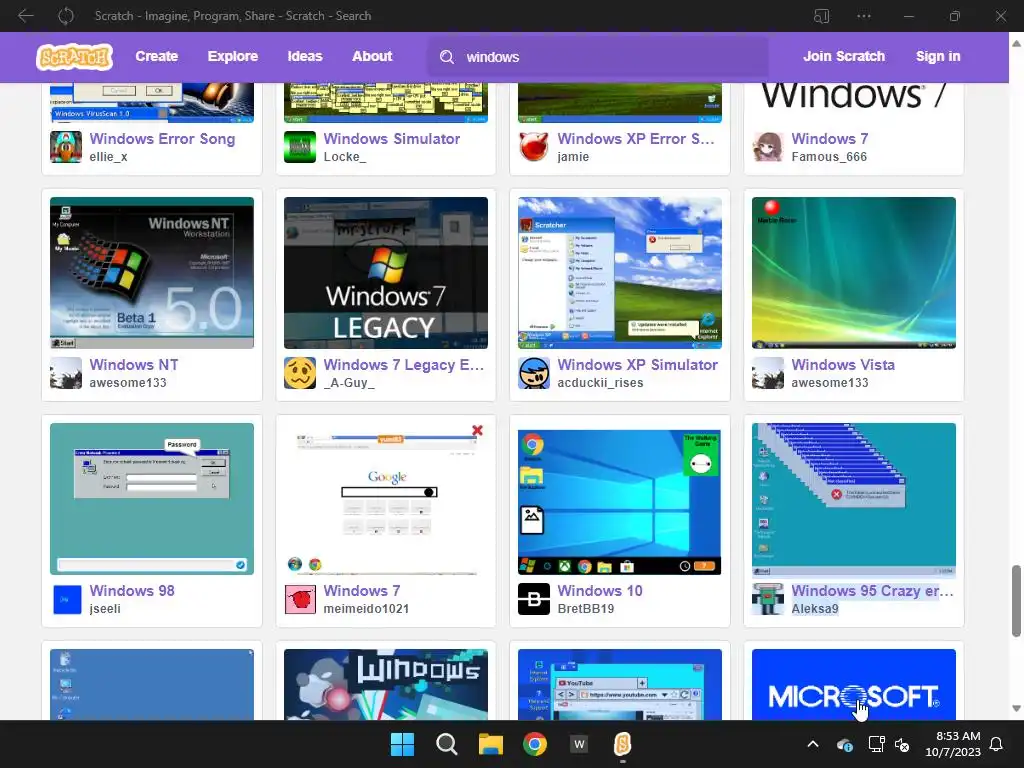Open pixel-art 'Windows' thumbnail in bottom row

pyautogui.click(x=385, y=684)
